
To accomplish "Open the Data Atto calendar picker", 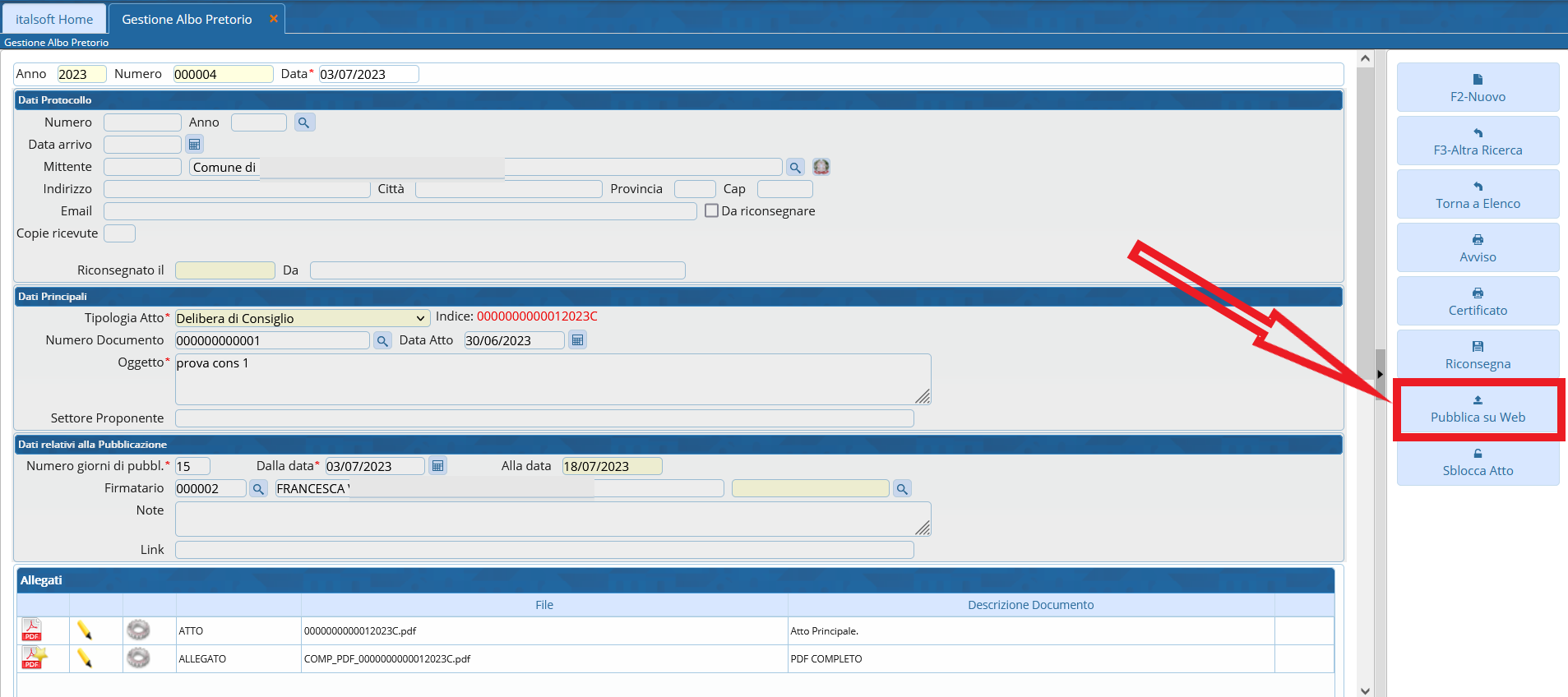I will (x=577, y=340).
